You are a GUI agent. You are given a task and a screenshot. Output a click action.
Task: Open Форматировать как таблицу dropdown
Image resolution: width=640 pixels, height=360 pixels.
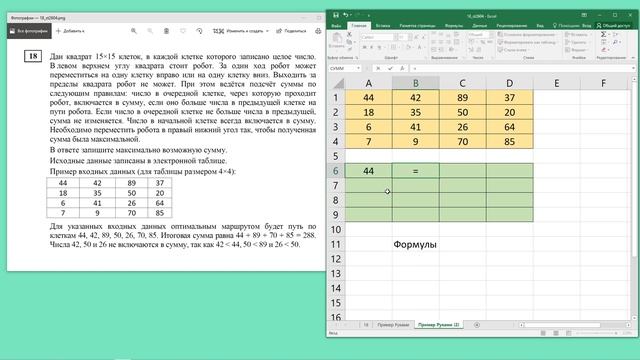[527, 42]
